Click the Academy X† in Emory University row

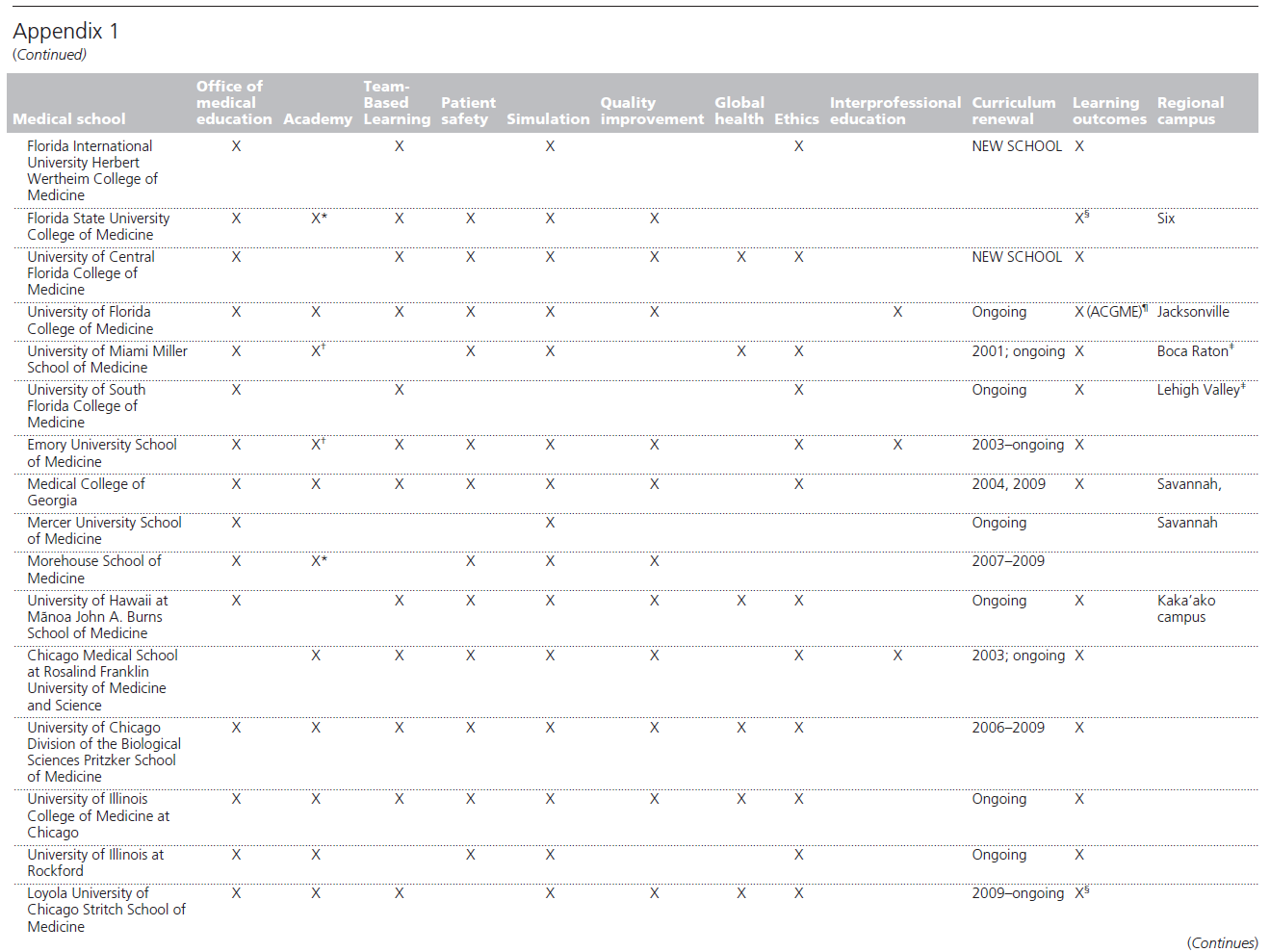(318, 445)
